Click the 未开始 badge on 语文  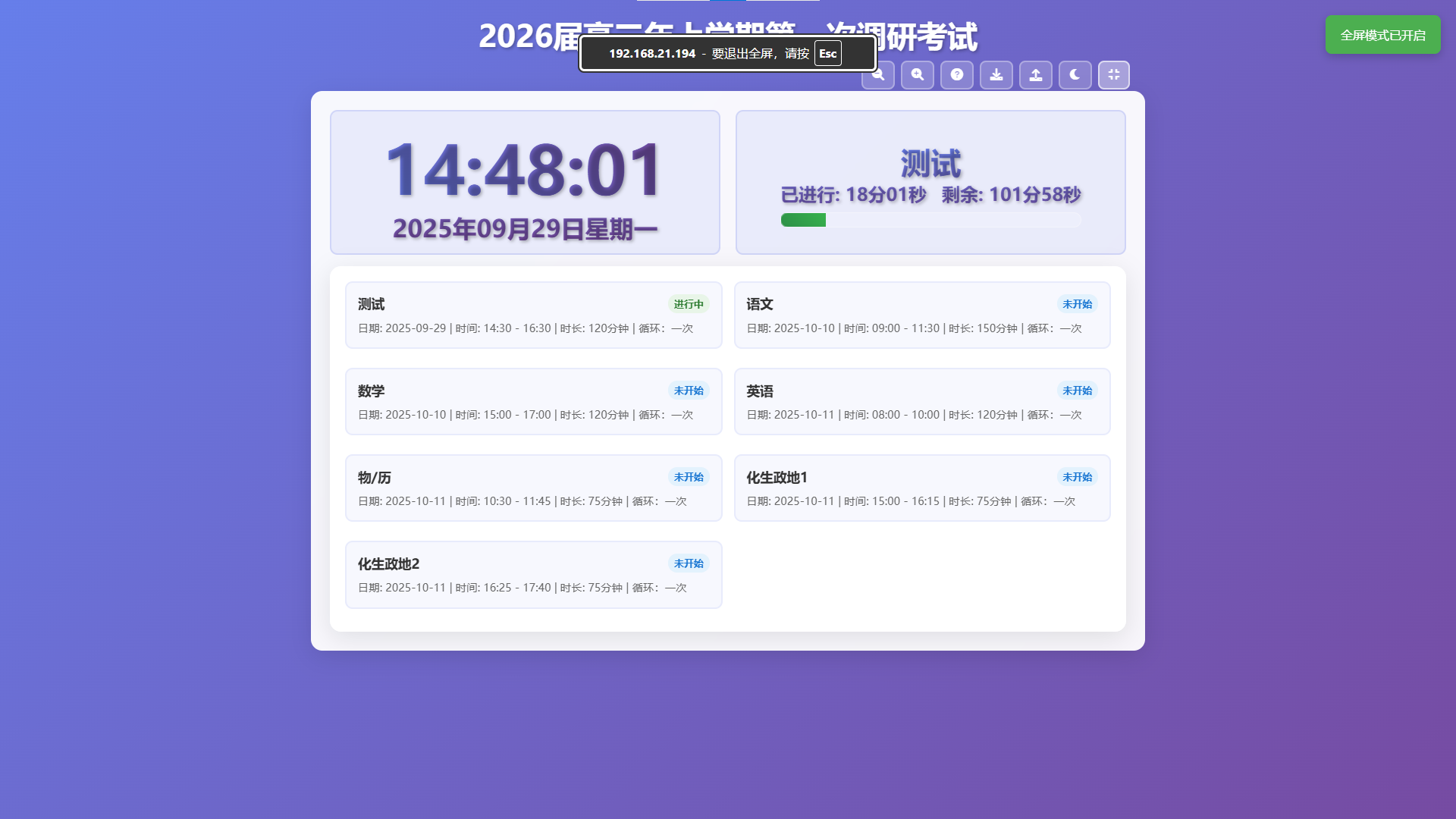coord(1077,304)
